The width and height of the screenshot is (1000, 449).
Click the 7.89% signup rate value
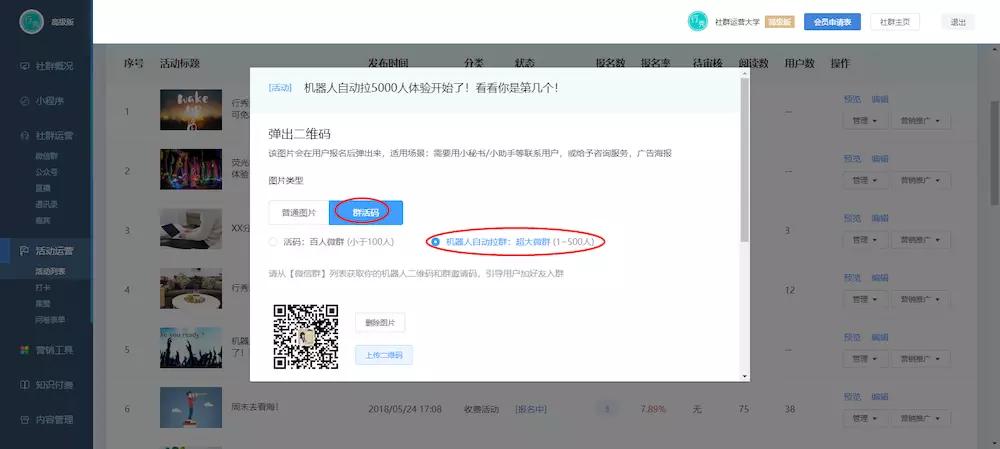point(654,409)
